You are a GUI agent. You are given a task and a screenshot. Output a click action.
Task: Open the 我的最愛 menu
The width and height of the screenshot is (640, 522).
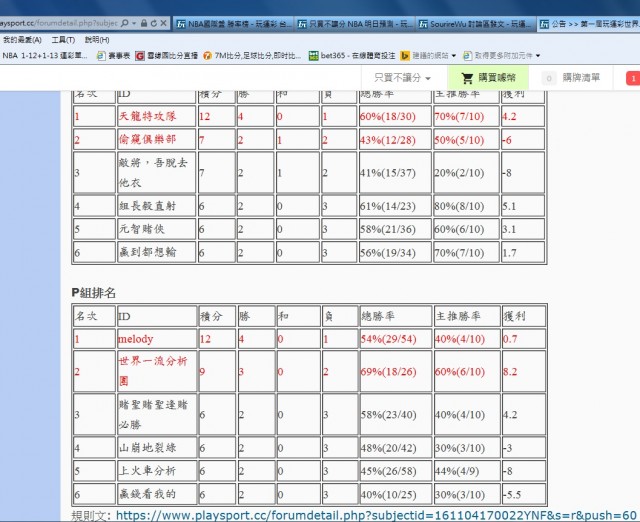click(x=22, y=39)
